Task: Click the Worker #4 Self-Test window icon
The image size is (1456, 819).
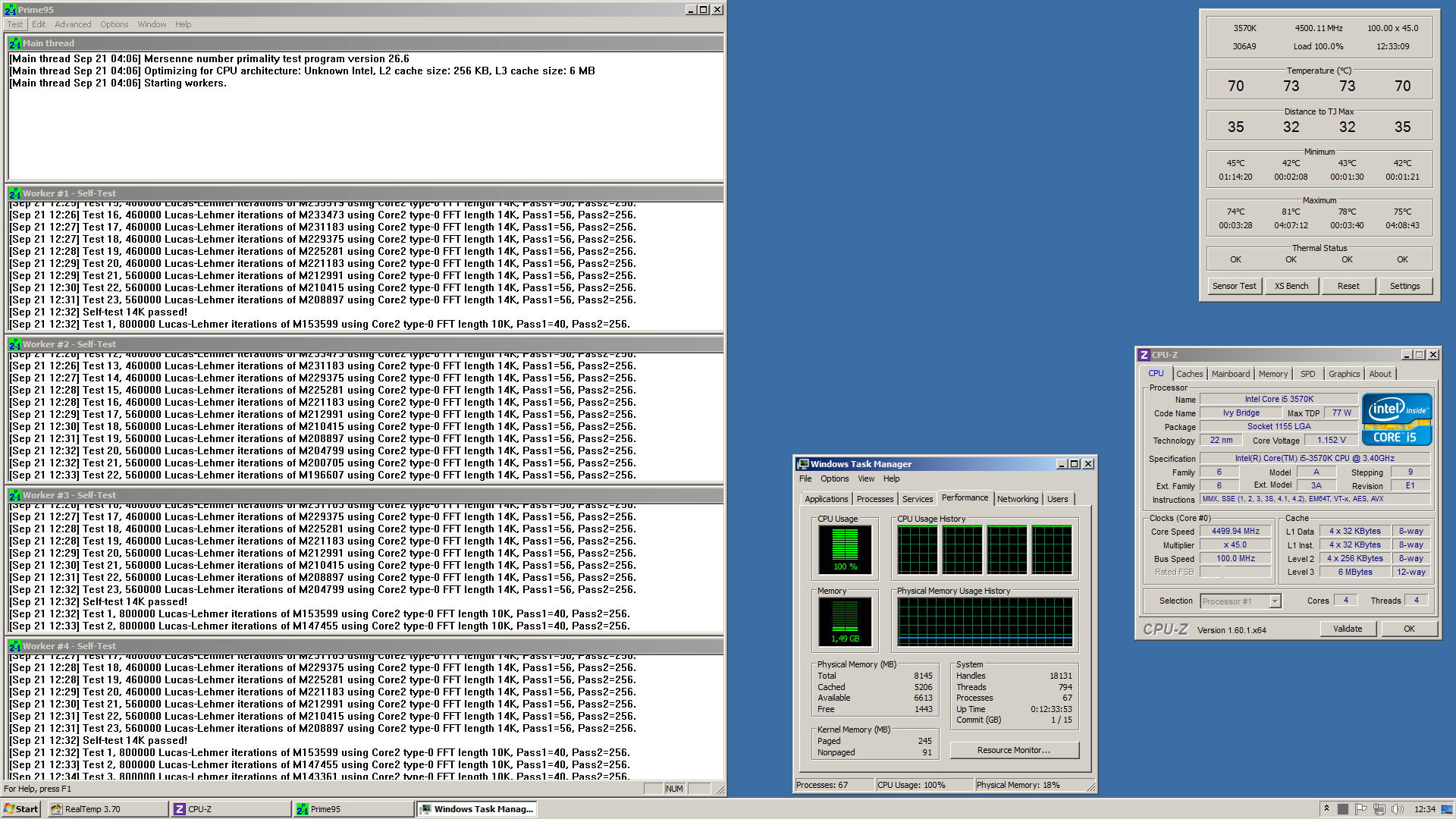Action: (14, 646)
